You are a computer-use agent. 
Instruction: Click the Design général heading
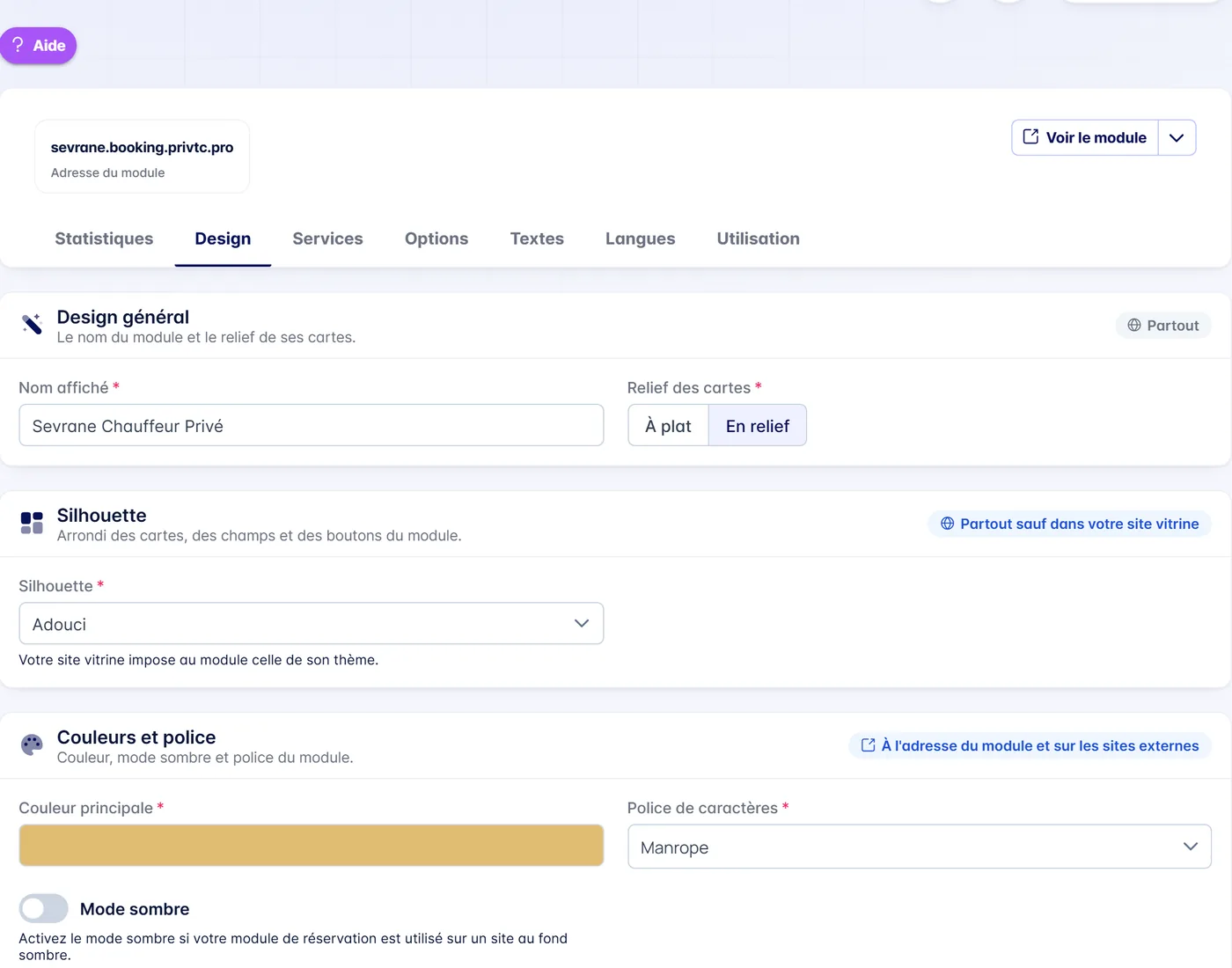(x=123, y=317)
